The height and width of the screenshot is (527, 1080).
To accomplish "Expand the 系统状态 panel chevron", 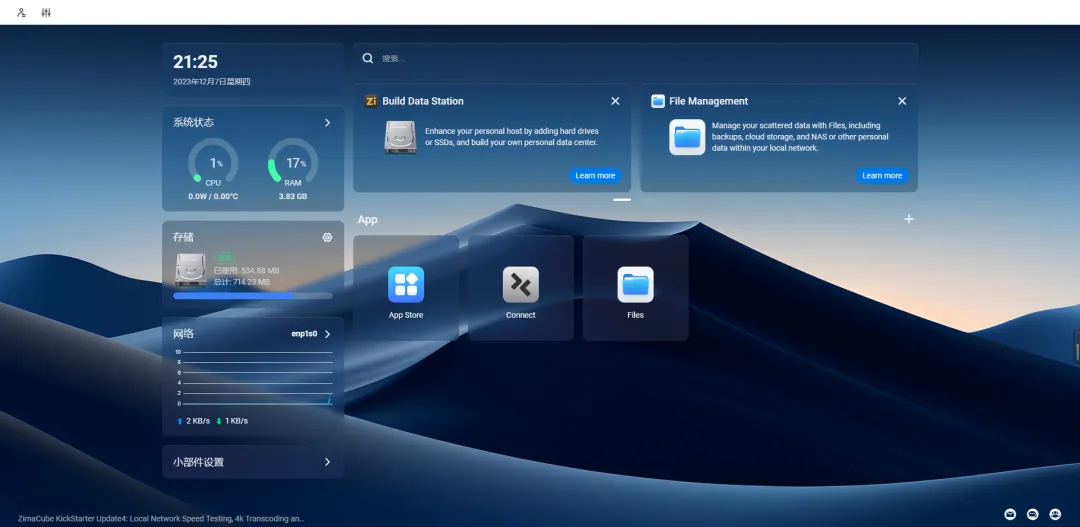I will (x=327, y=123).
